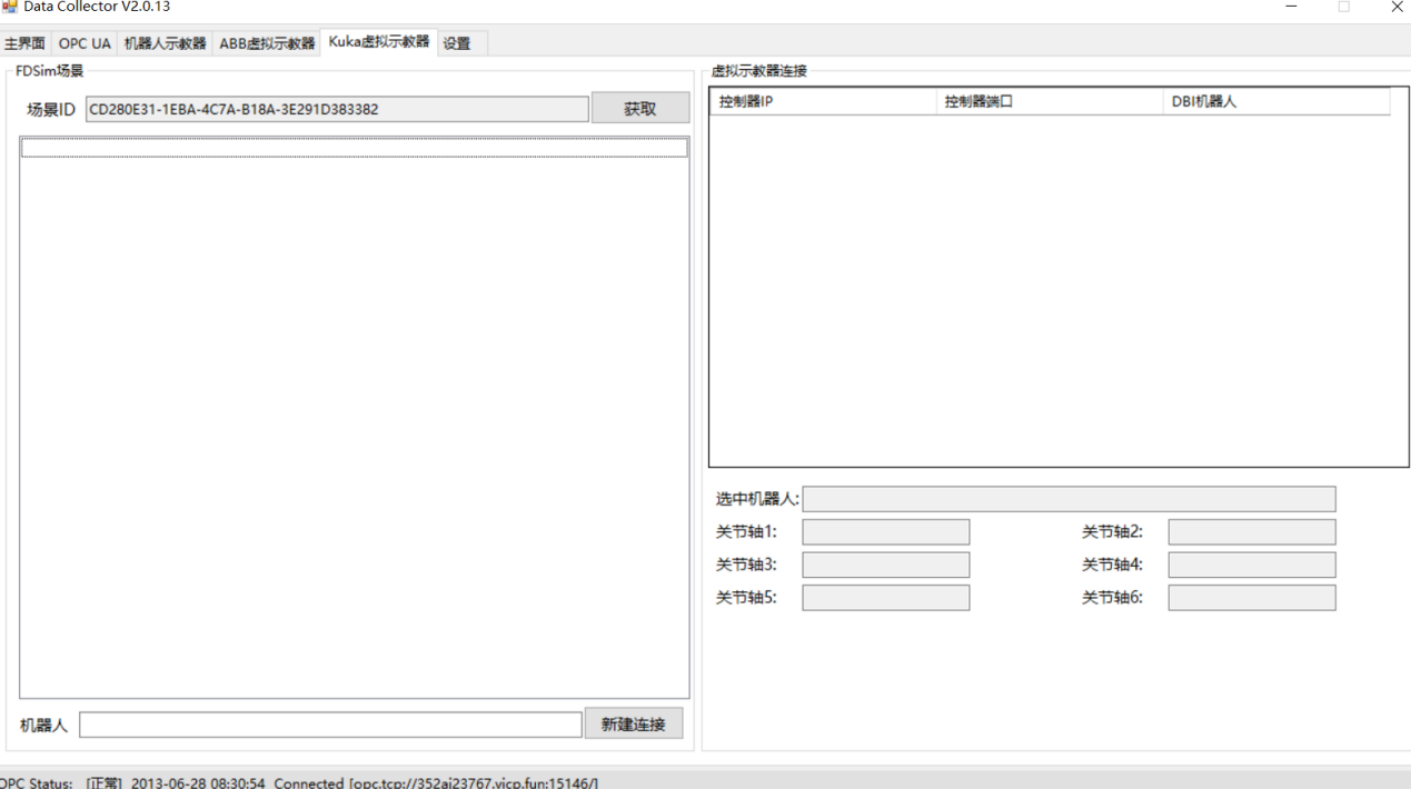Screen dimensions: 1411x789
Task: Go to the ABB虚拟示教器 tab
Action: click(x=267, y=44)
